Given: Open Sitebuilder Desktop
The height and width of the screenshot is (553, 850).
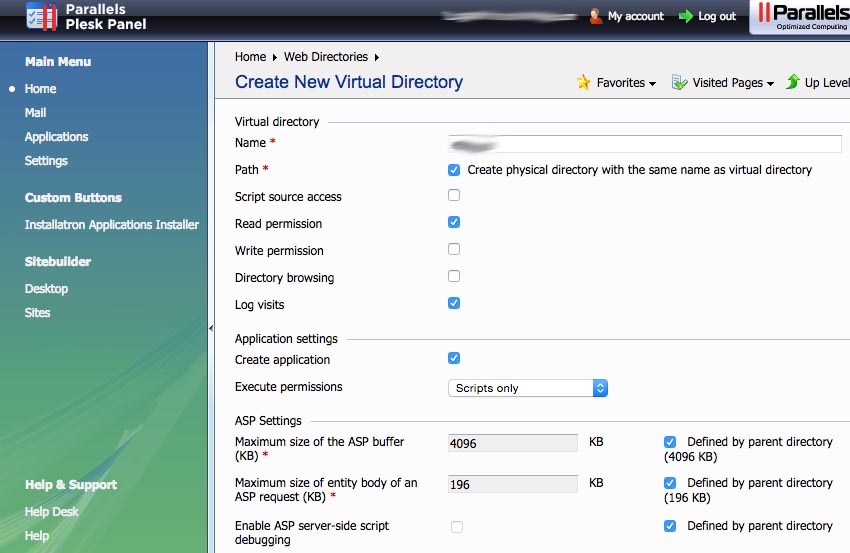Looking at the screenshot, I should 46,288.
